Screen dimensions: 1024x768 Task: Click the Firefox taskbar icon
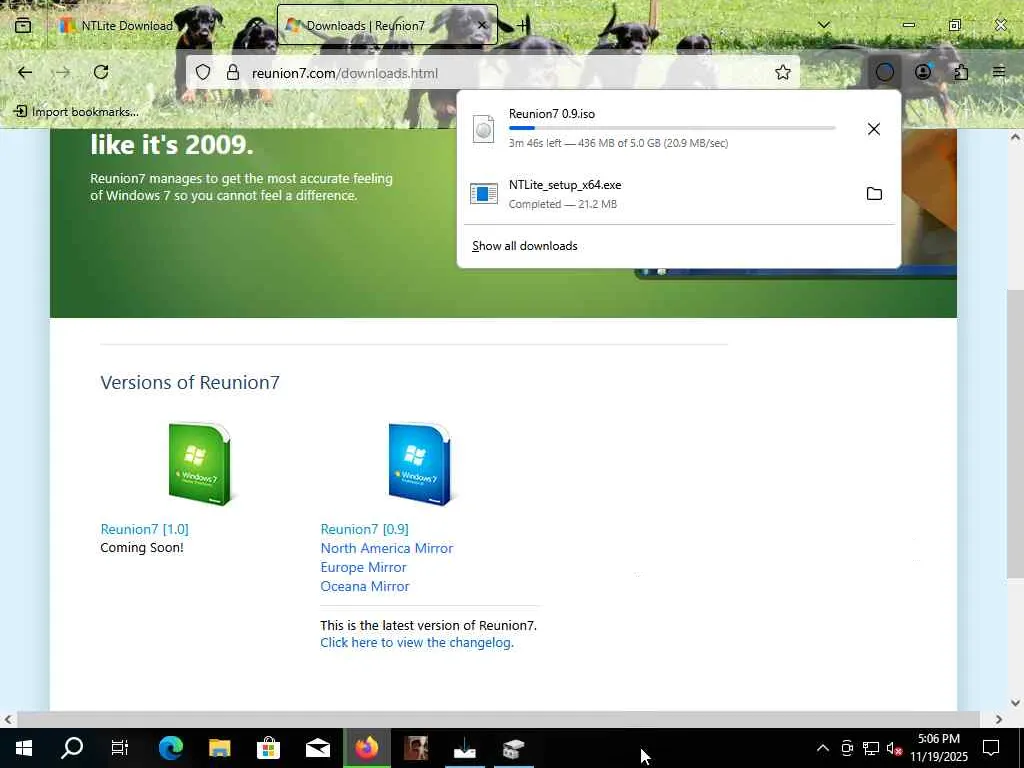tap(366, 748)
